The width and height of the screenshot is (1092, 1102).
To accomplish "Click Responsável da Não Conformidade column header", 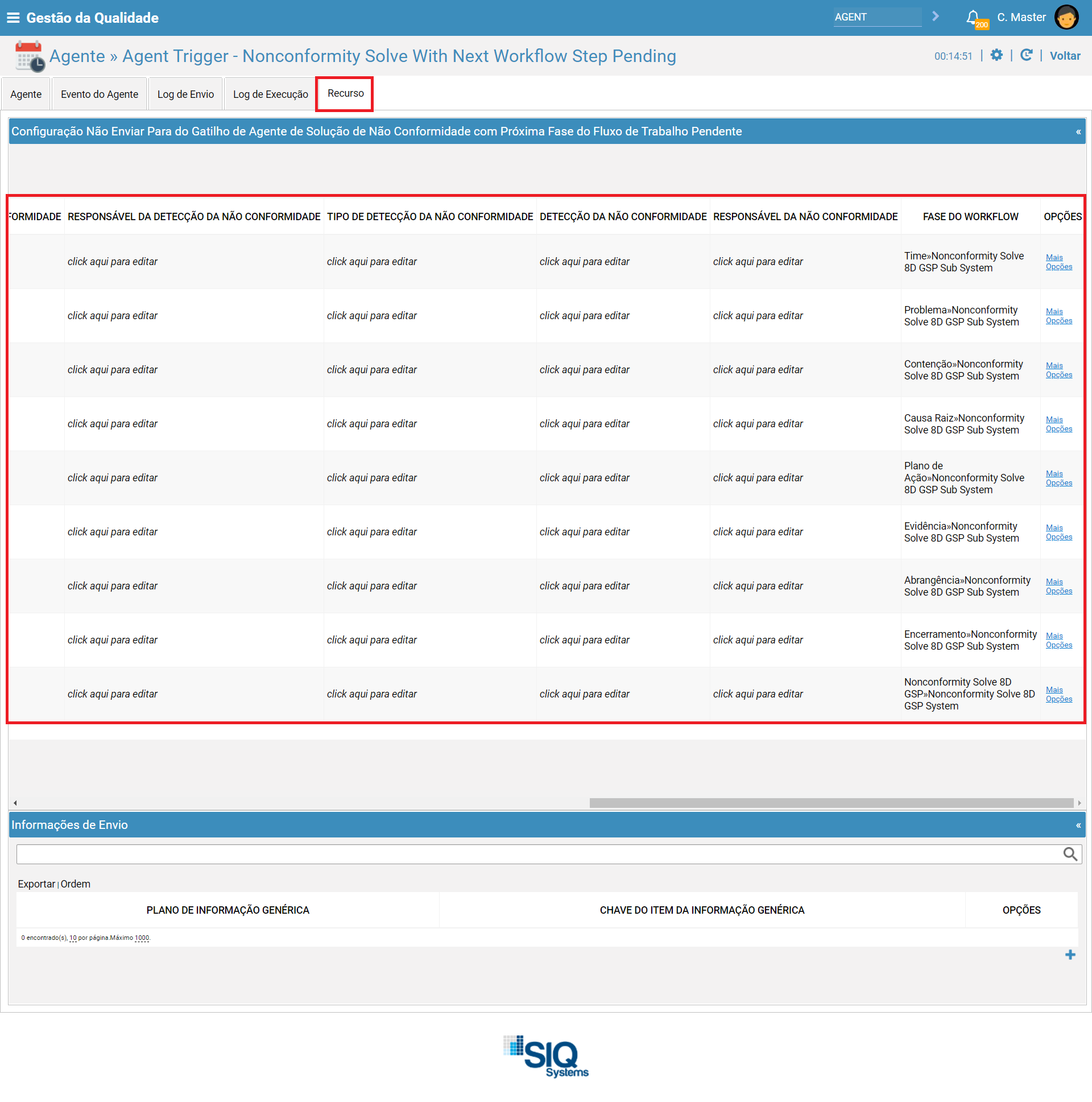I will pos(805,217).
